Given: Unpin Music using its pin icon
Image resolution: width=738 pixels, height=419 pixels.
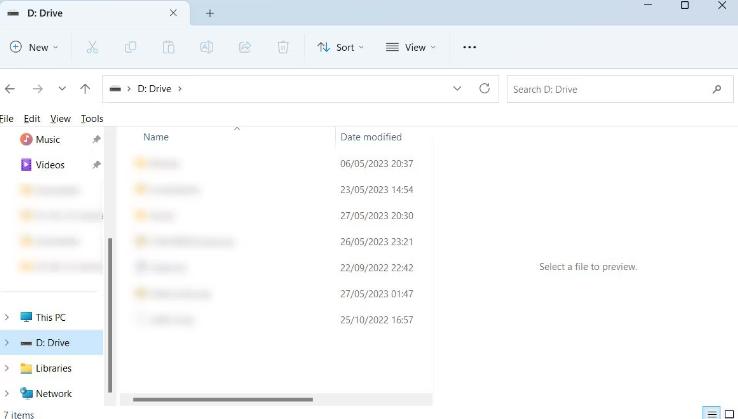Looking at the screenshot, I should (96, 139).
